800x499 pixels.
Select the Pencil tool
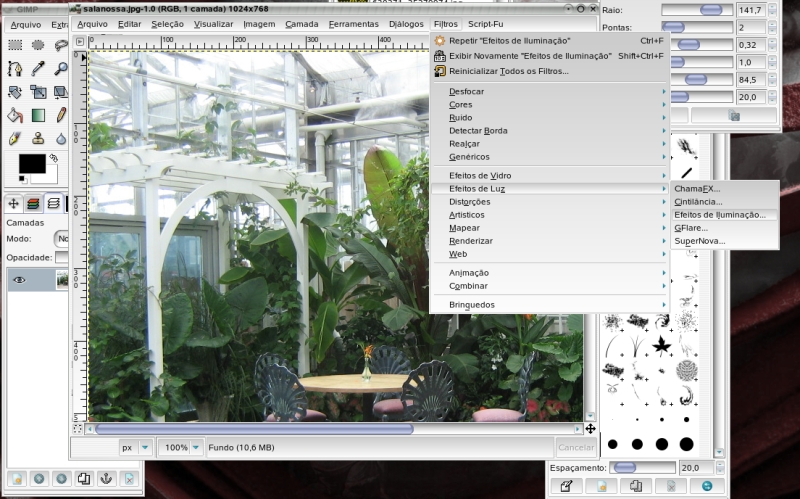pyautogui.click(x=61, y=115)
